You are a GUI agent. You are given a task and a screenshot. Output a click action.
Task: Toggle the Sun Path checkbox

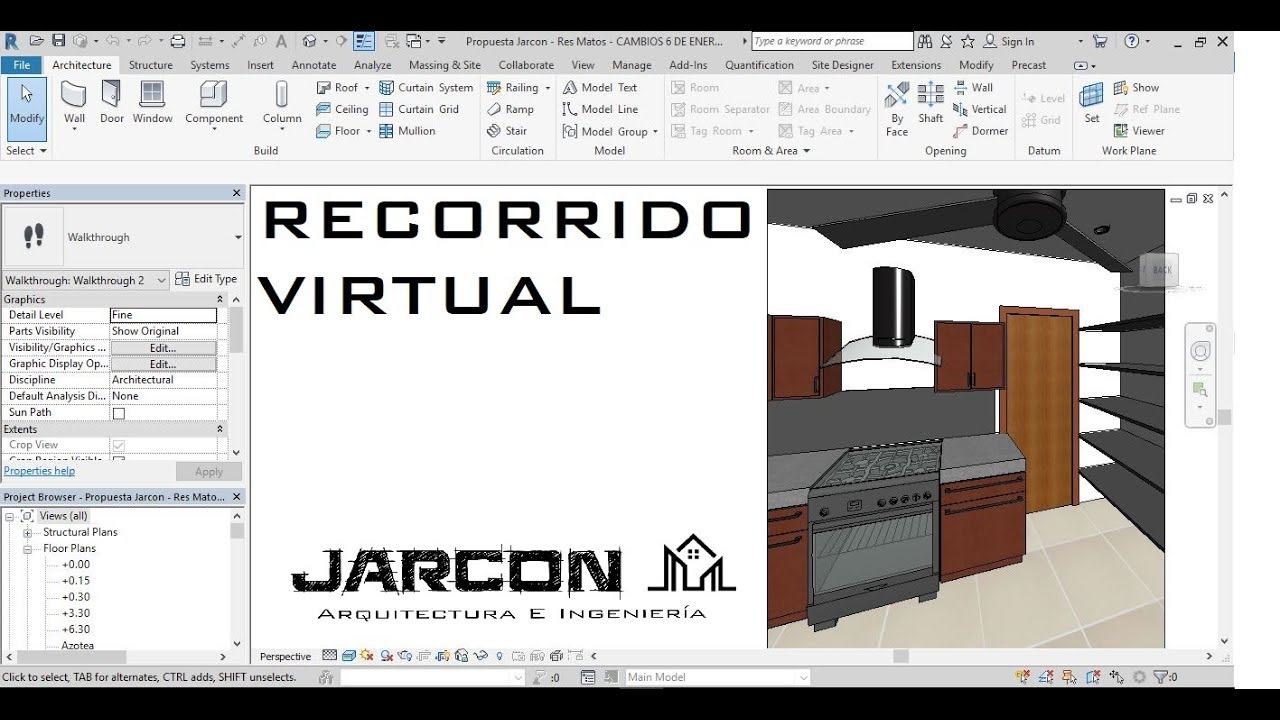(x=119, y=413)
